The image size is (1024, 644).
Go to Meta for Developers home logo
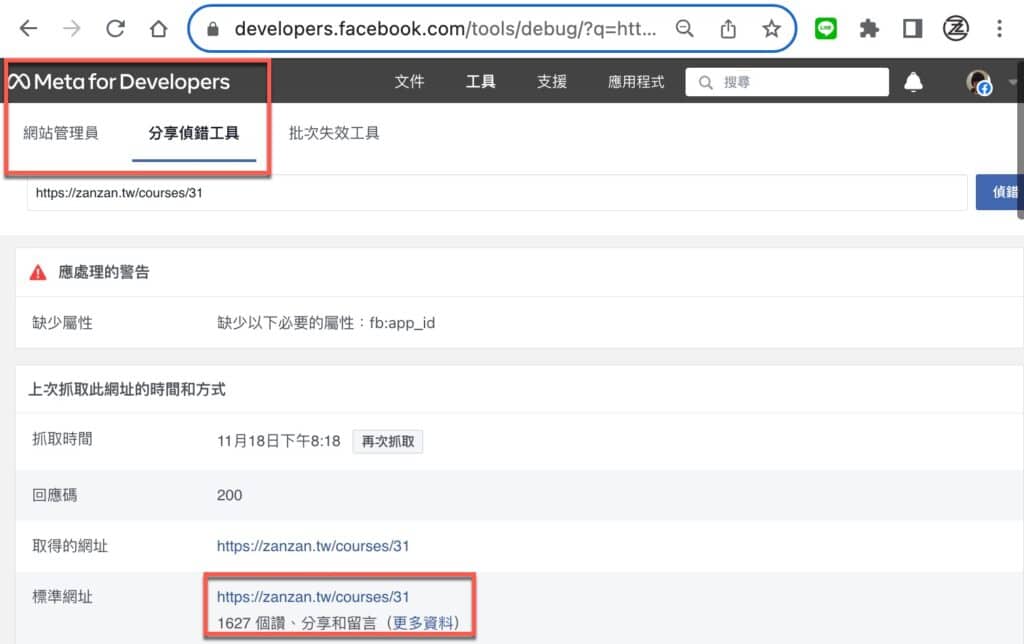point(120,82)
